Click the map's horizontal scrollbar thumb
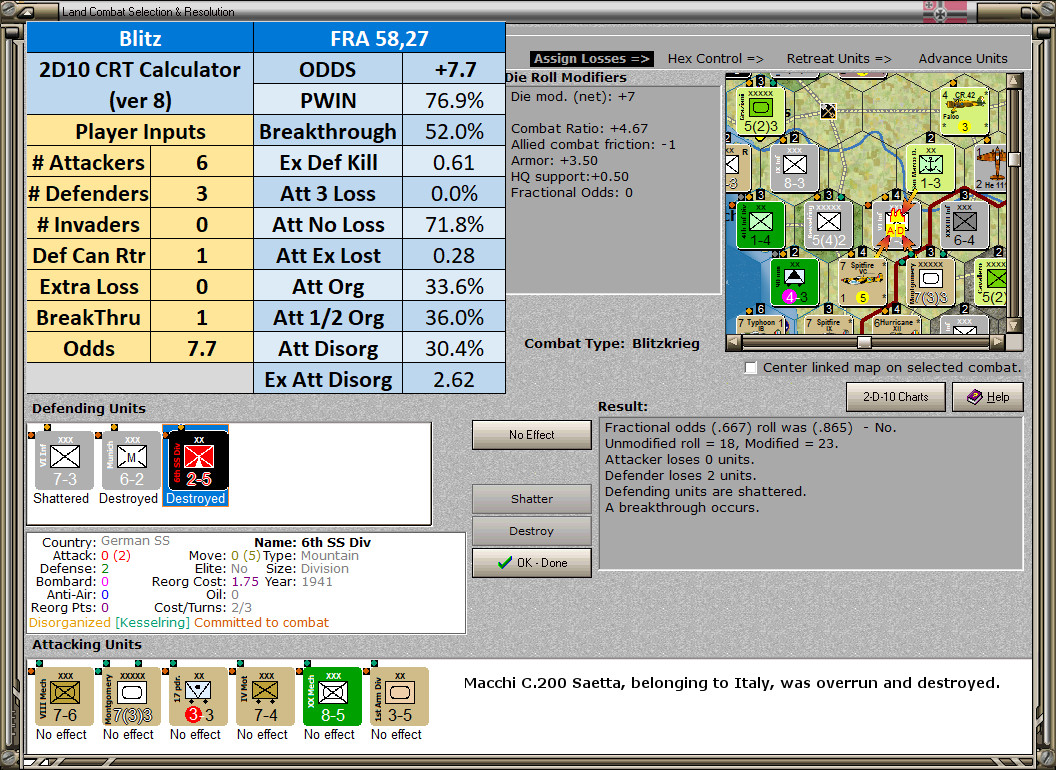Screen dimensions: 1056x770 (864, 342)
